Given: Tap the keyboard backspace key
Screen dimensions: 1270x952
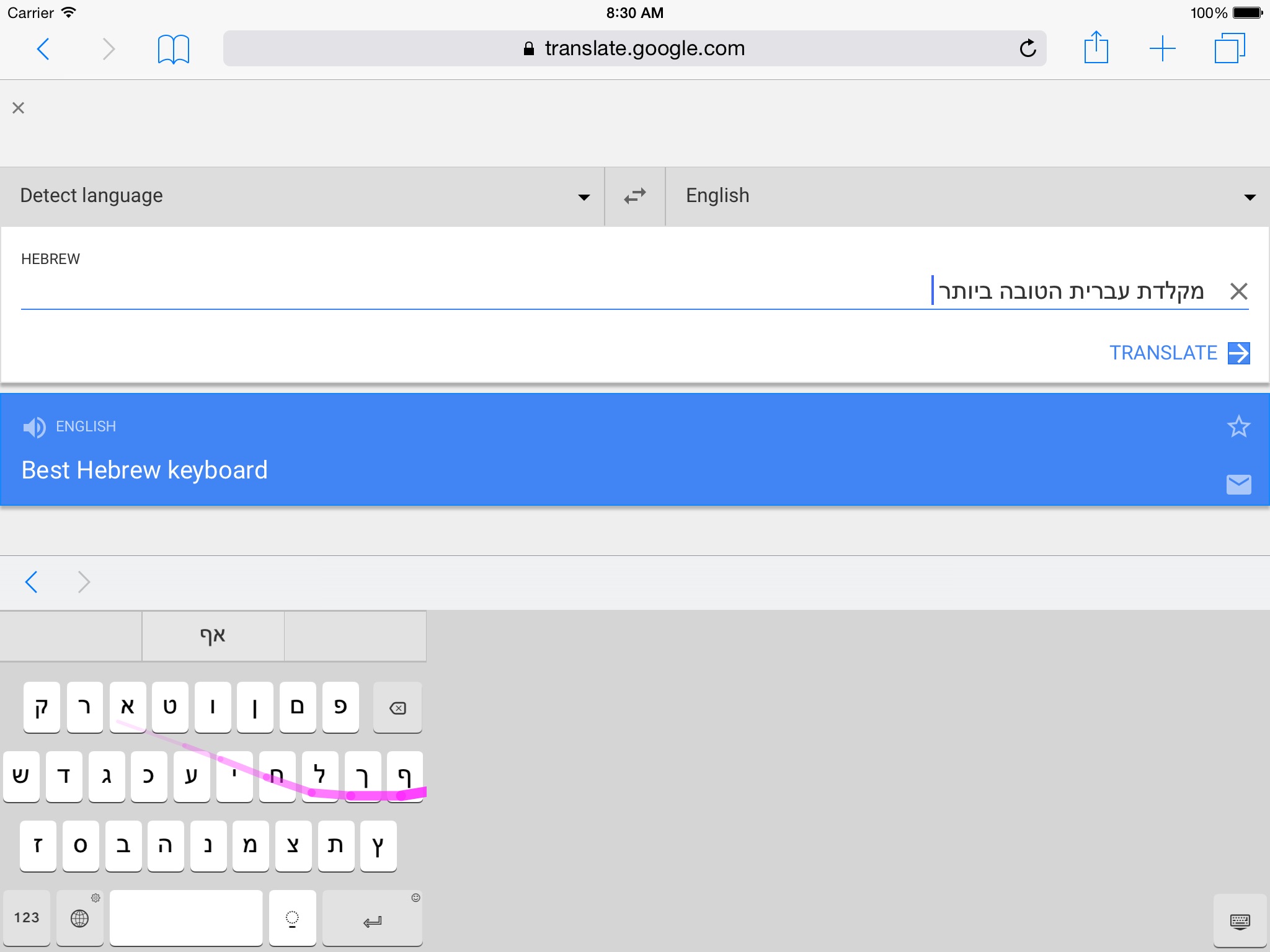Looking at the screenshot, I should tap(397, 708).
